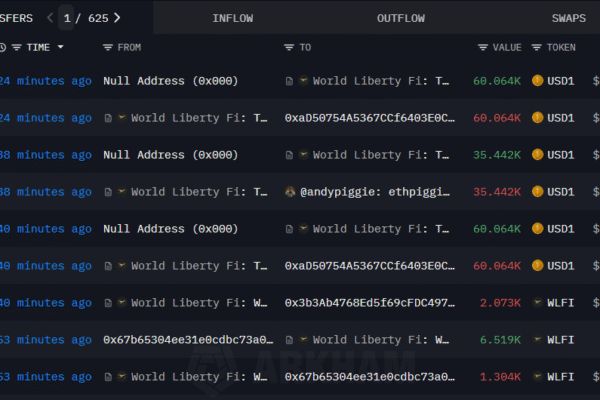Screen dimensions: 600x400
Task: Click the WLFI token icon in 2.073K row
Action: pos(538,303)
